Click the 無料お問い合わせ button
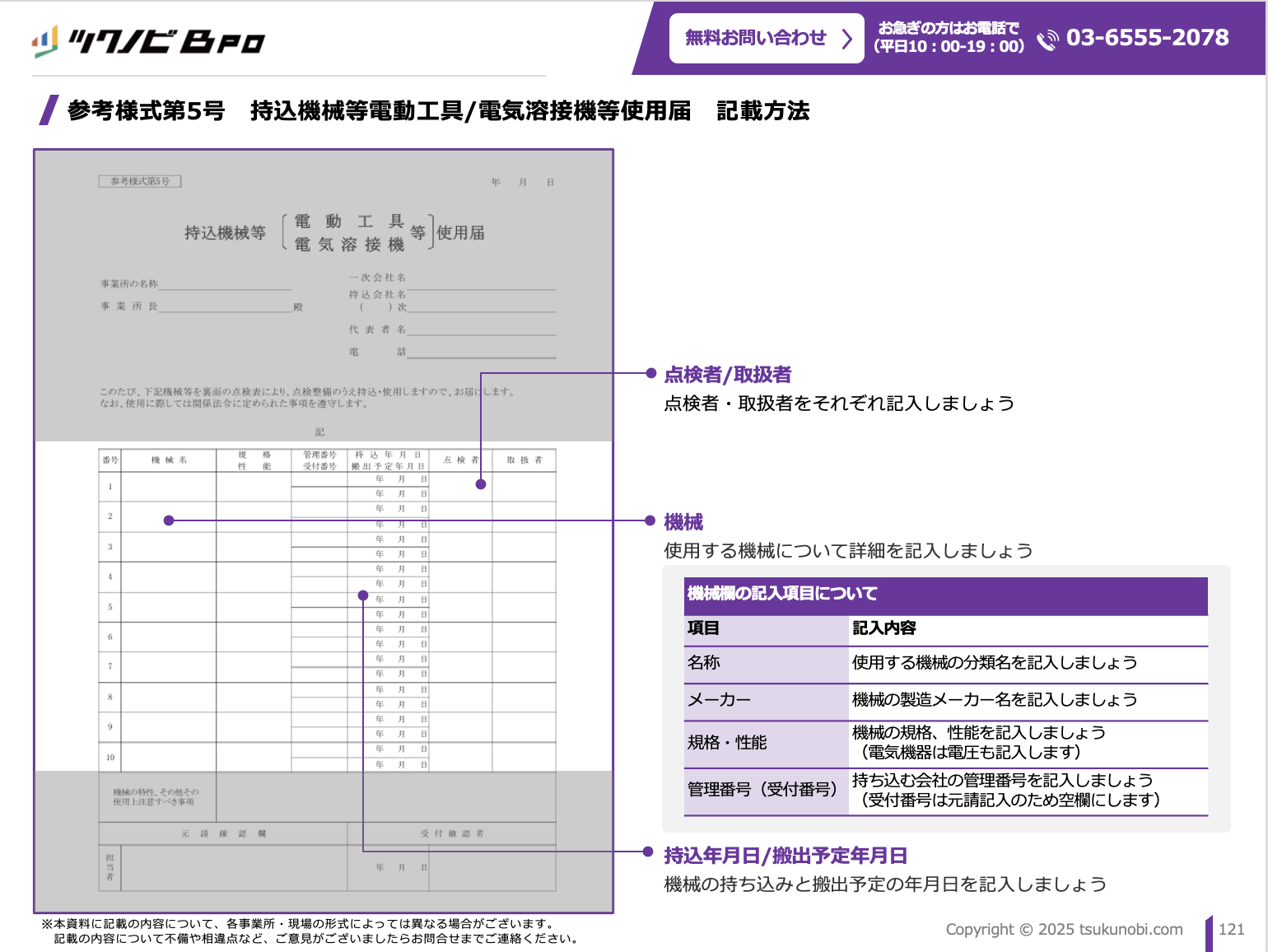The height and width of the screenshot is (952, 1268). [767, 38]
